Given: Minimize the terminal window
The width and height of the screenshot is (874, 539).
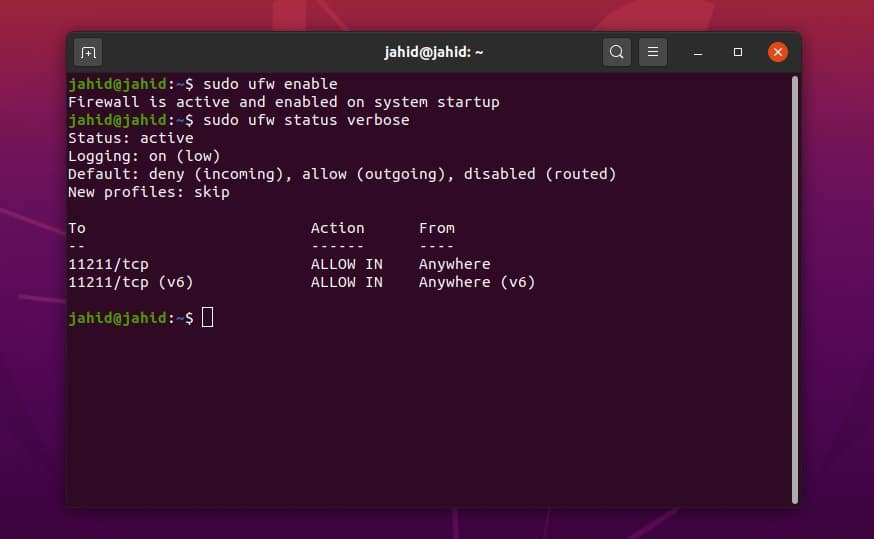Looking at the screenshot, I should (698, 52).
